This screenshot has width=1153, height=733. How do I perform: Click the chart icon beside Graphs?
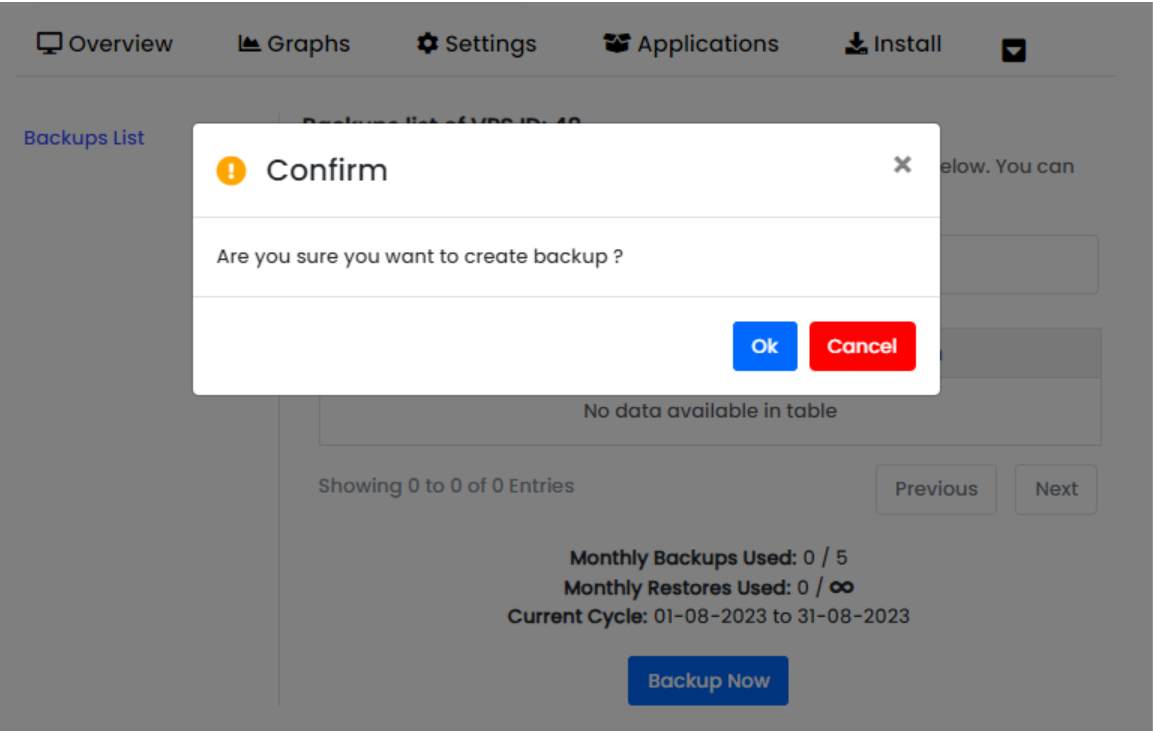pos(249,44)
